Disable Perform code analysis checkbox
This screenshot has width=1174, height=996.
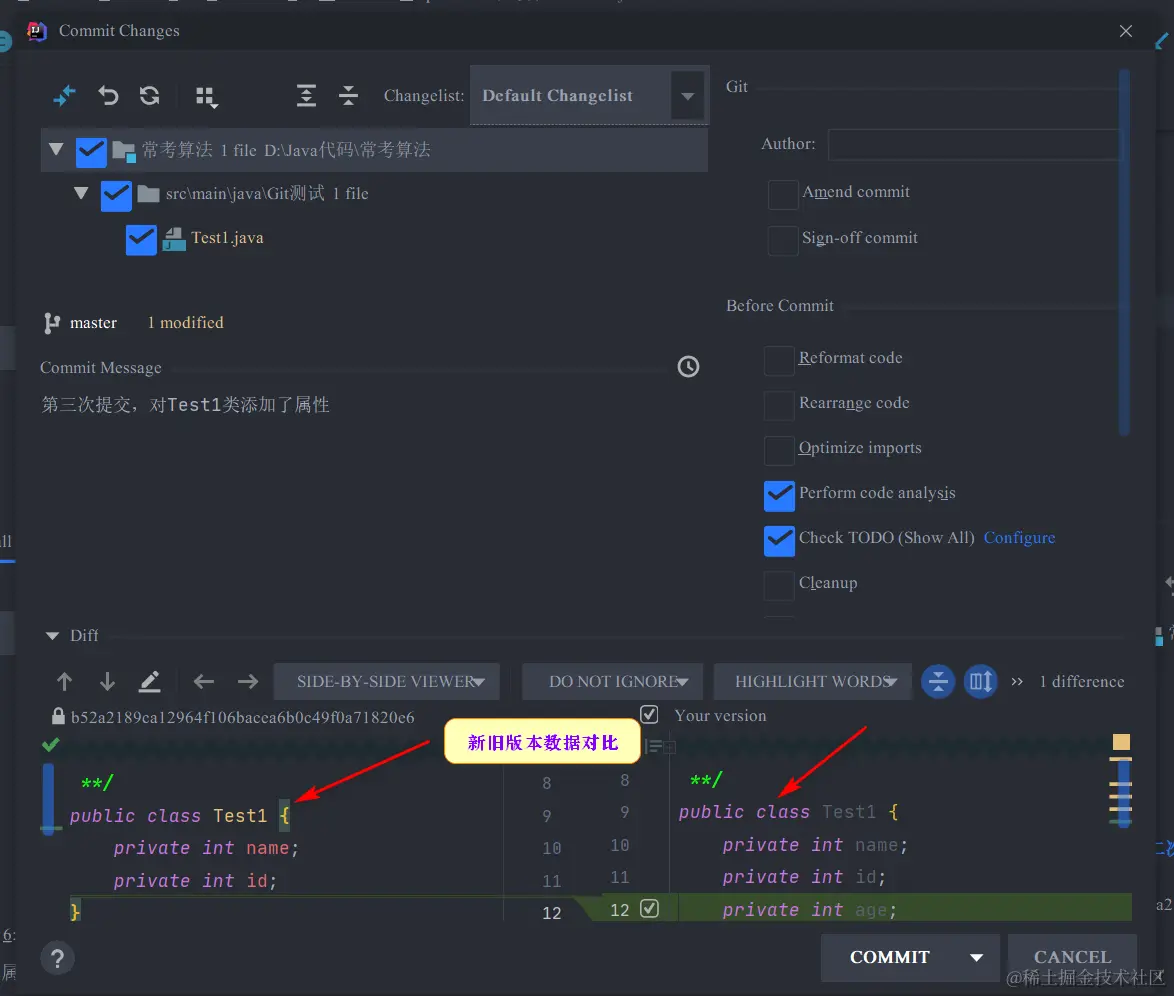click(x=779, y=496)
